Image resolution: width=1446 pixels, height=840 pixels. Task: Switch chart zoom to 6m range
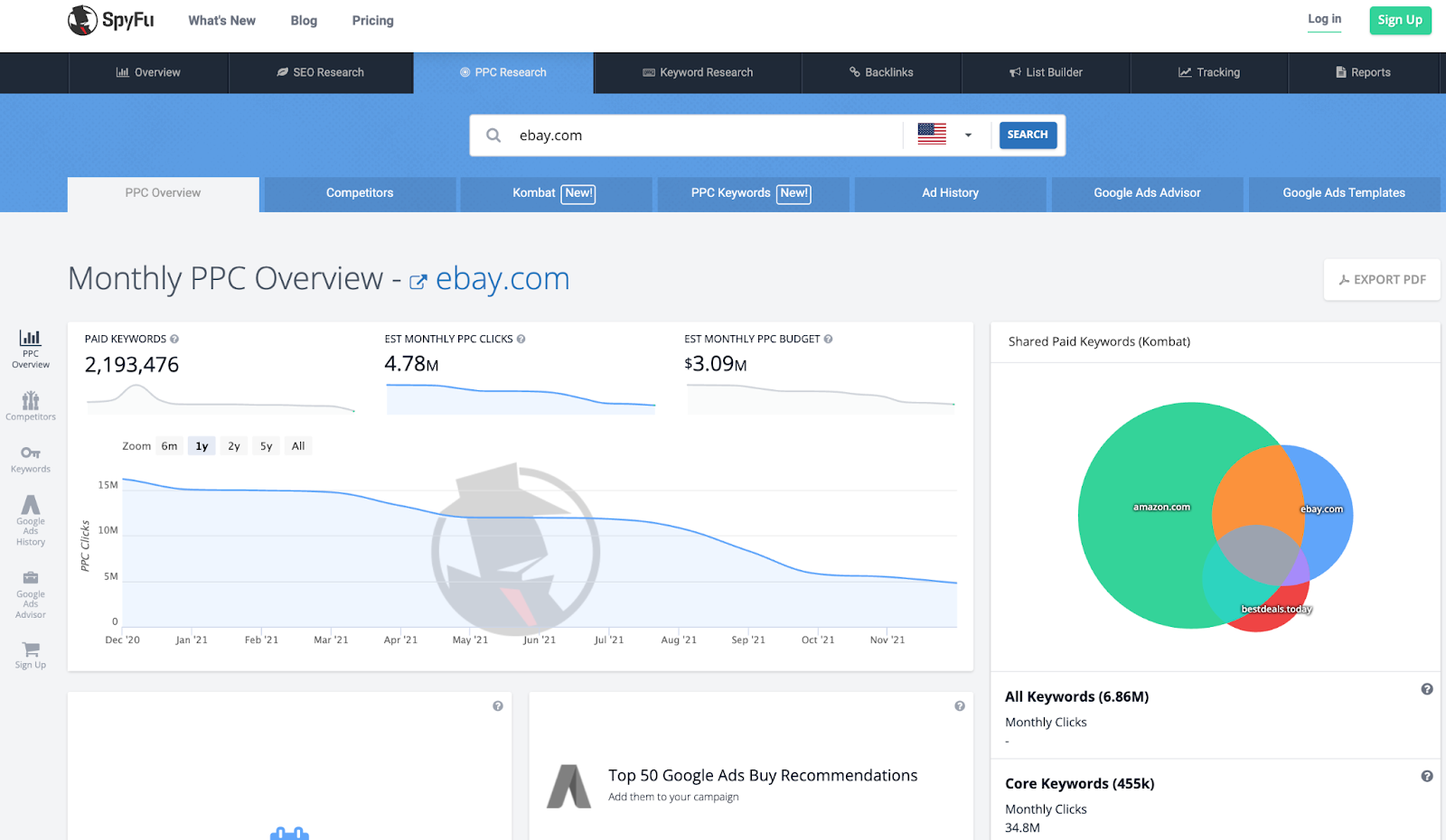click(169, 445)
